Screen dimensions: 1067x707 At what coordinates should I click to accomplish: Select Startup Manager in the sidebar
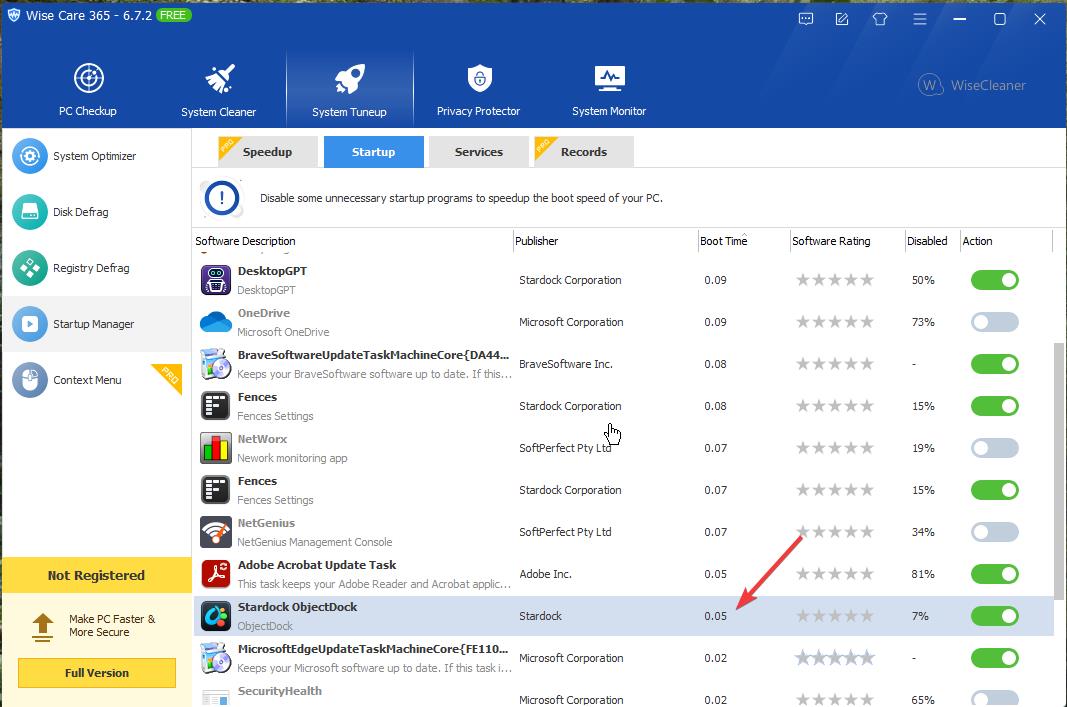coord(97,324)
